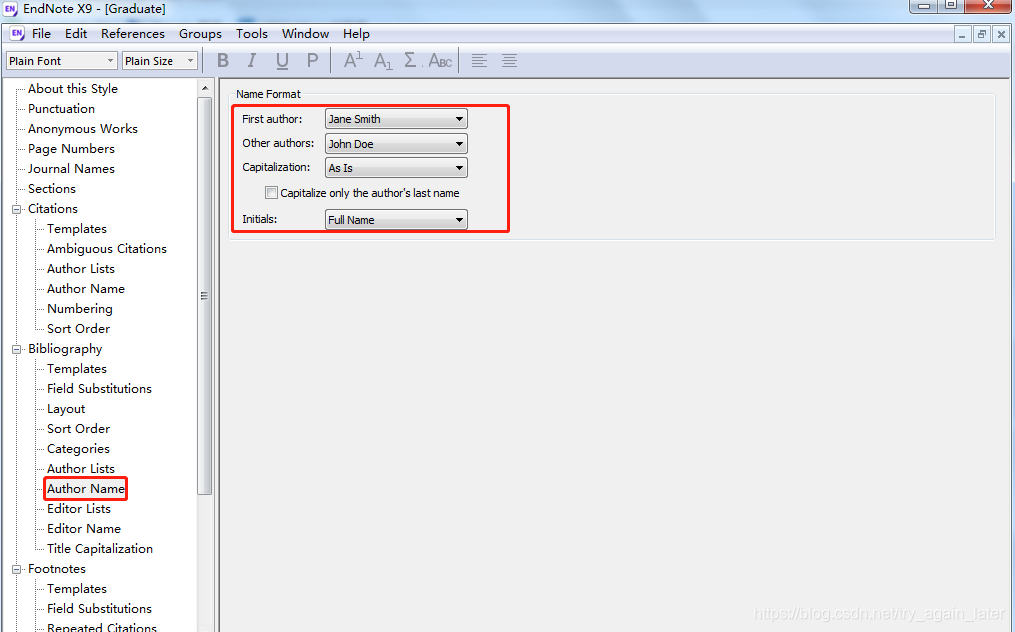The image size is (1015, 632).
Task: Select Templates under Footnotes
Action: tap(76, 589)
